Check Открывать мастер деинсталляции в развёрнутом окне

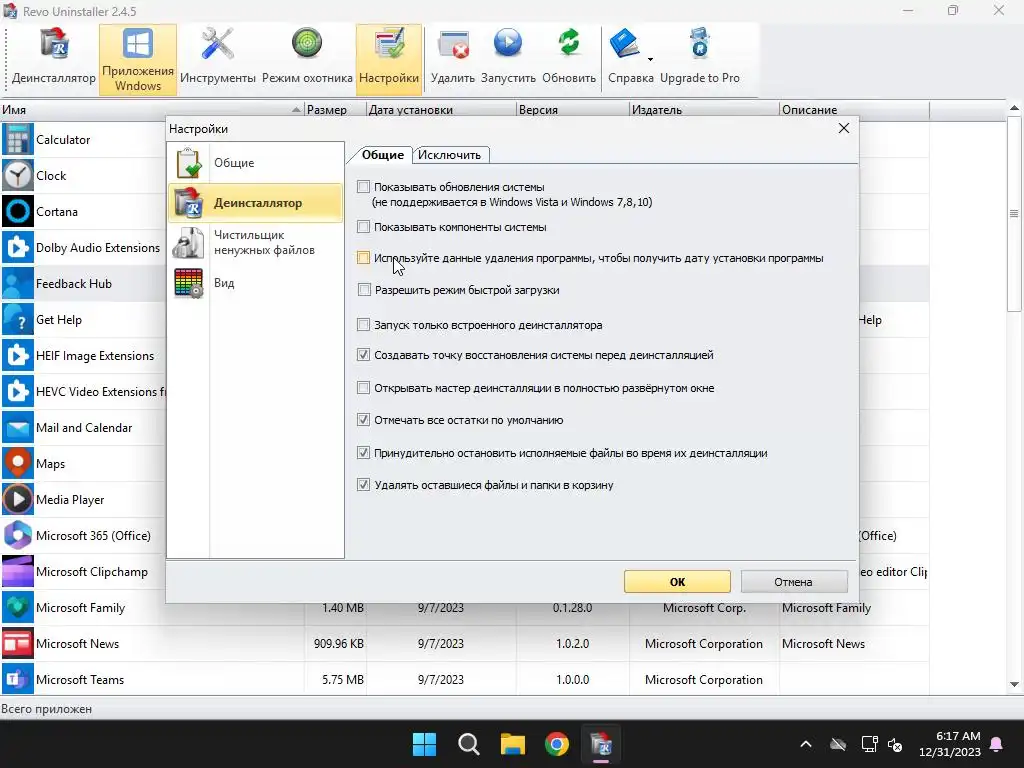(364, 388)
